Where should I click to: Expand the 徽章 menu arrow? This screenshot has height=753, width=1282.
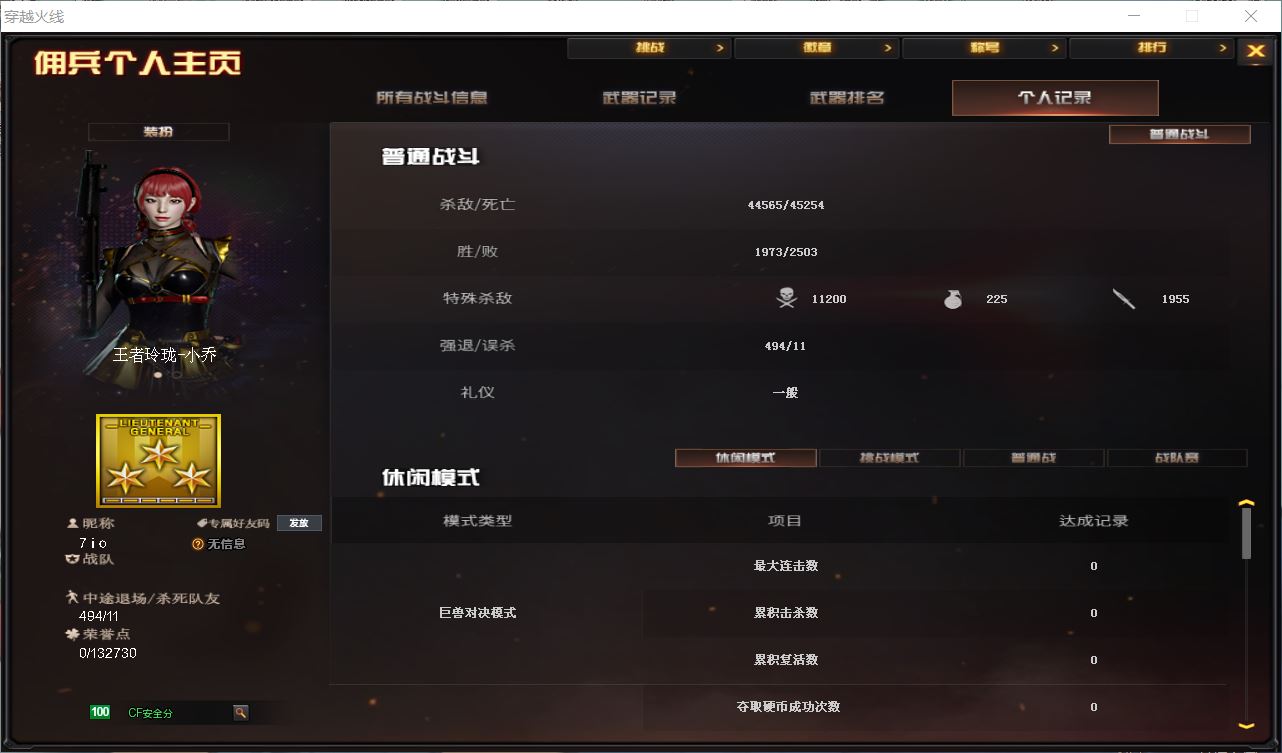(x=887, y=48)
